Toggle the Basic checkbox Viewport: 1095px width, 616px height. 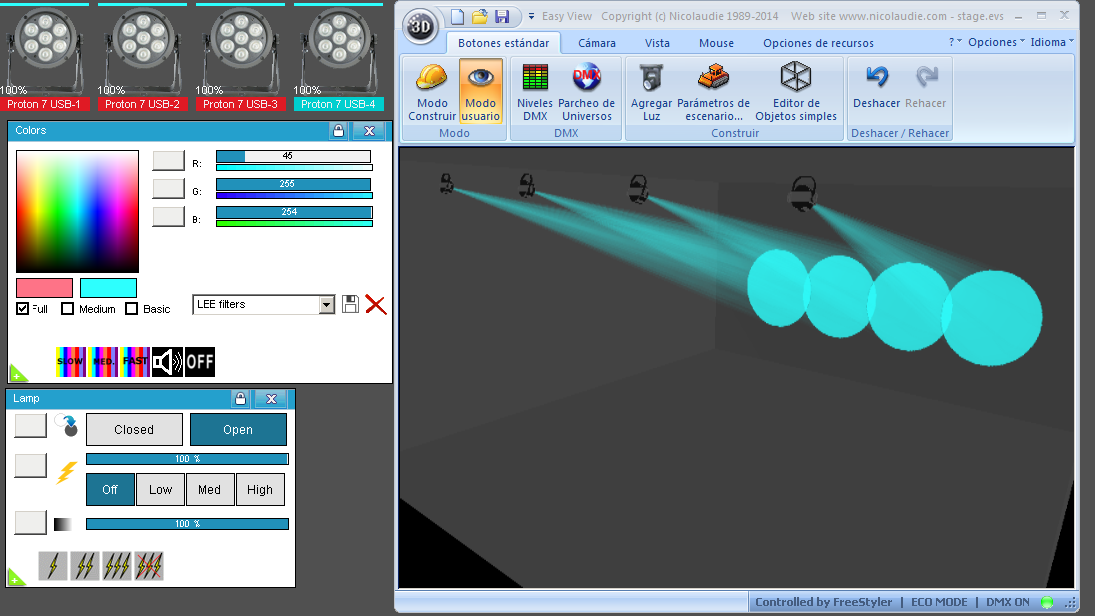pyautogui.click(x=131, y=309)
